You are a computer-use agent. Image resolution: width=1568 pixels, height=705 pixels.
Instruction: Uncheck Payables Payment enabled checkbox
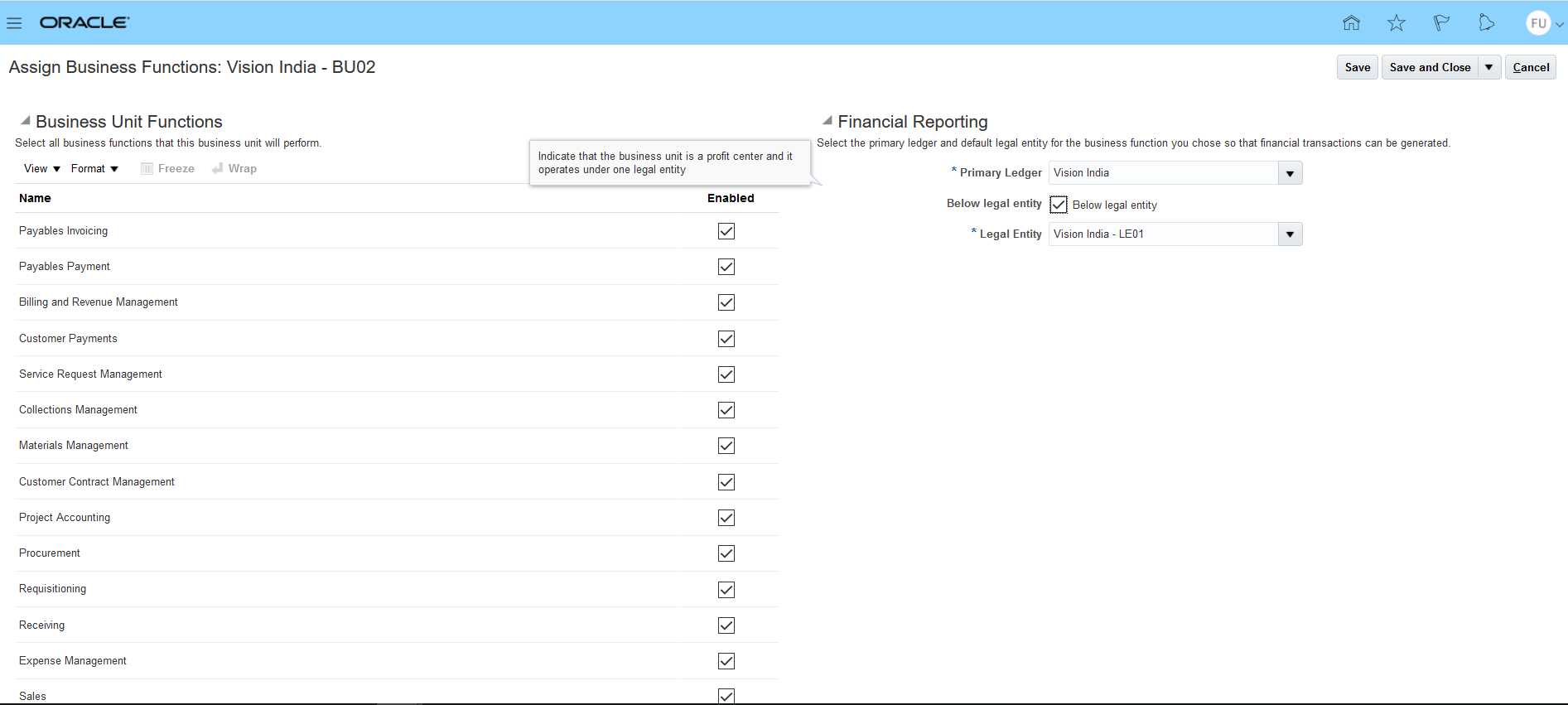[726, 267]
